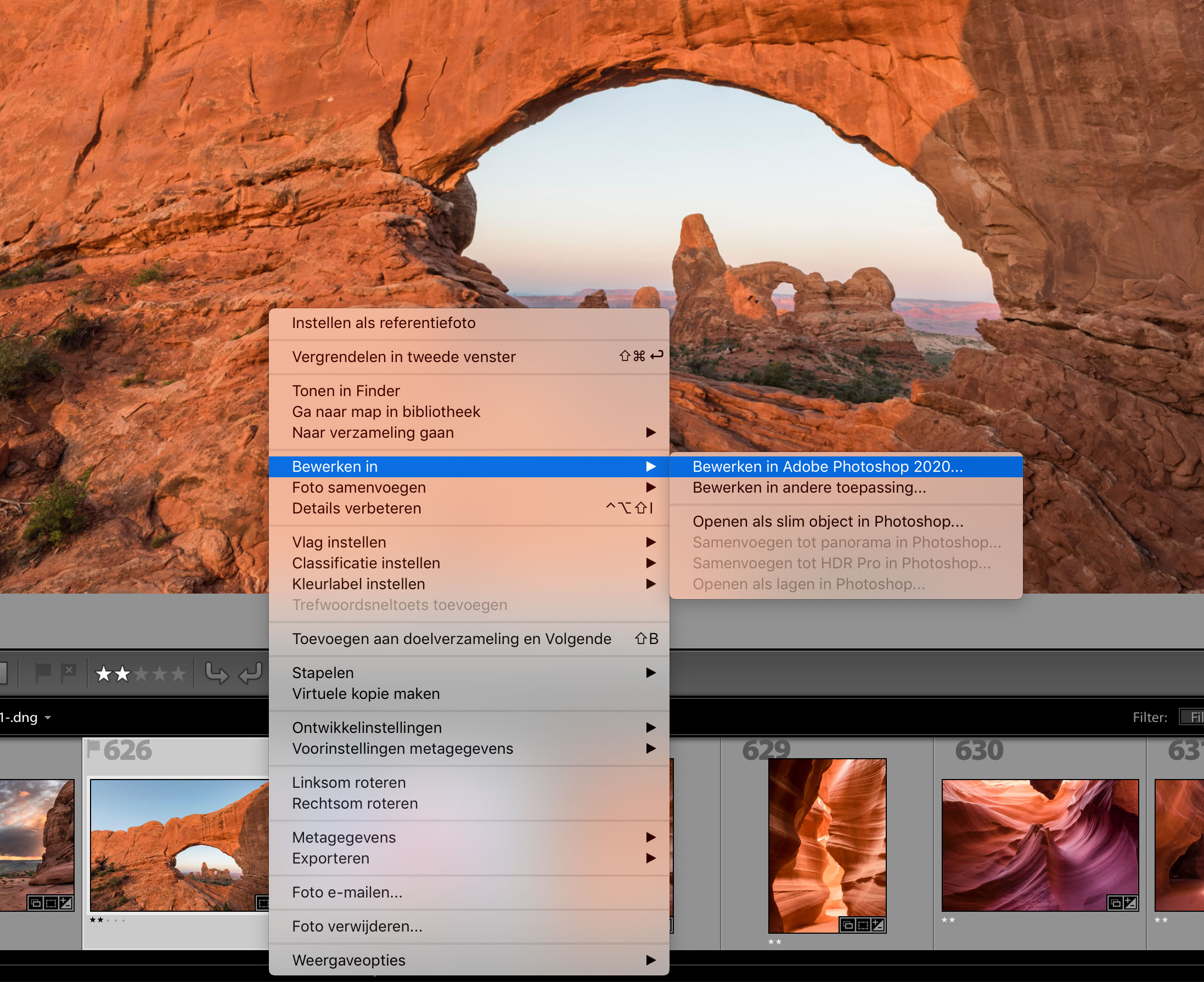Viewport: 1204px width, 982px height.
Task: Click Foto e-mailen in the context menu
Action: [347, 892]
